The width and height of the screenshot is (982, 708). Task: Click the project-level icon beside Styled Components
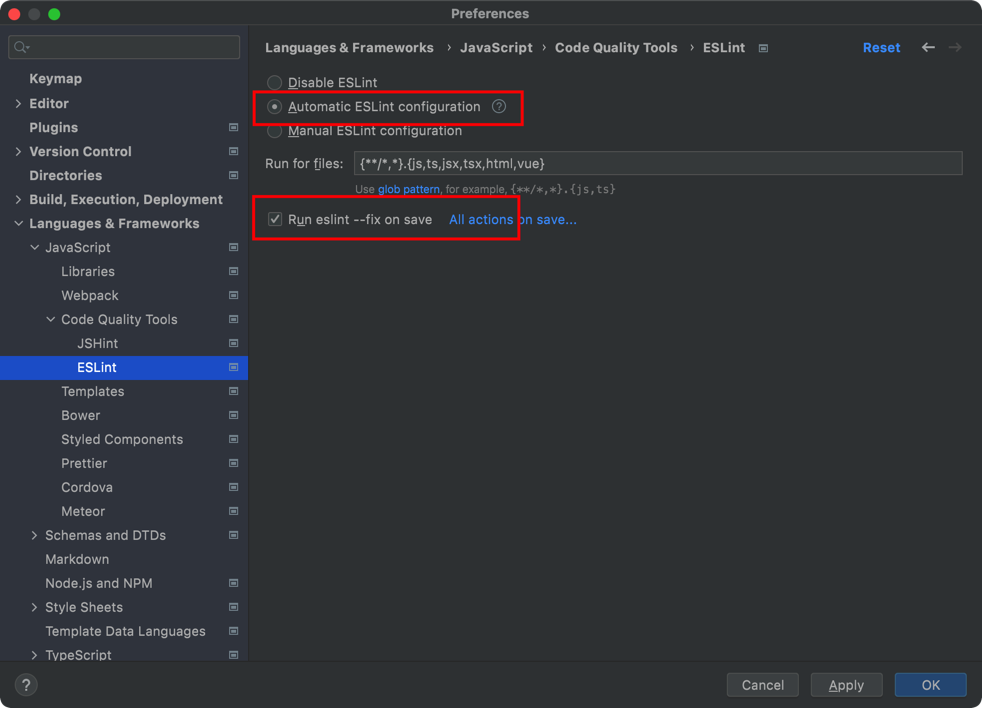point(234,439)
